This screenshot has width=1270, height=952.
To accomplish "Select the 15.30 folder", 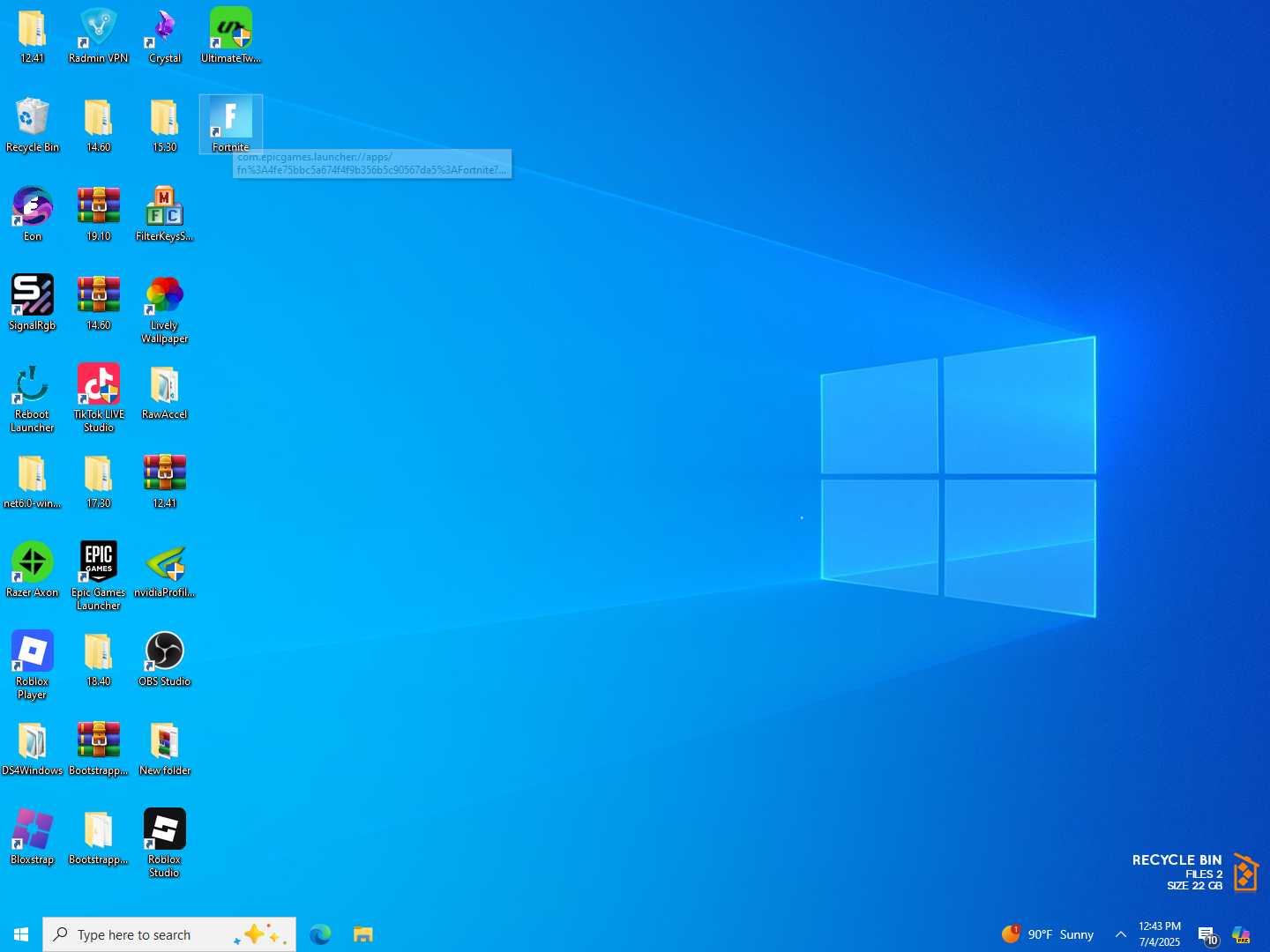I will click(x=165, y=125).
